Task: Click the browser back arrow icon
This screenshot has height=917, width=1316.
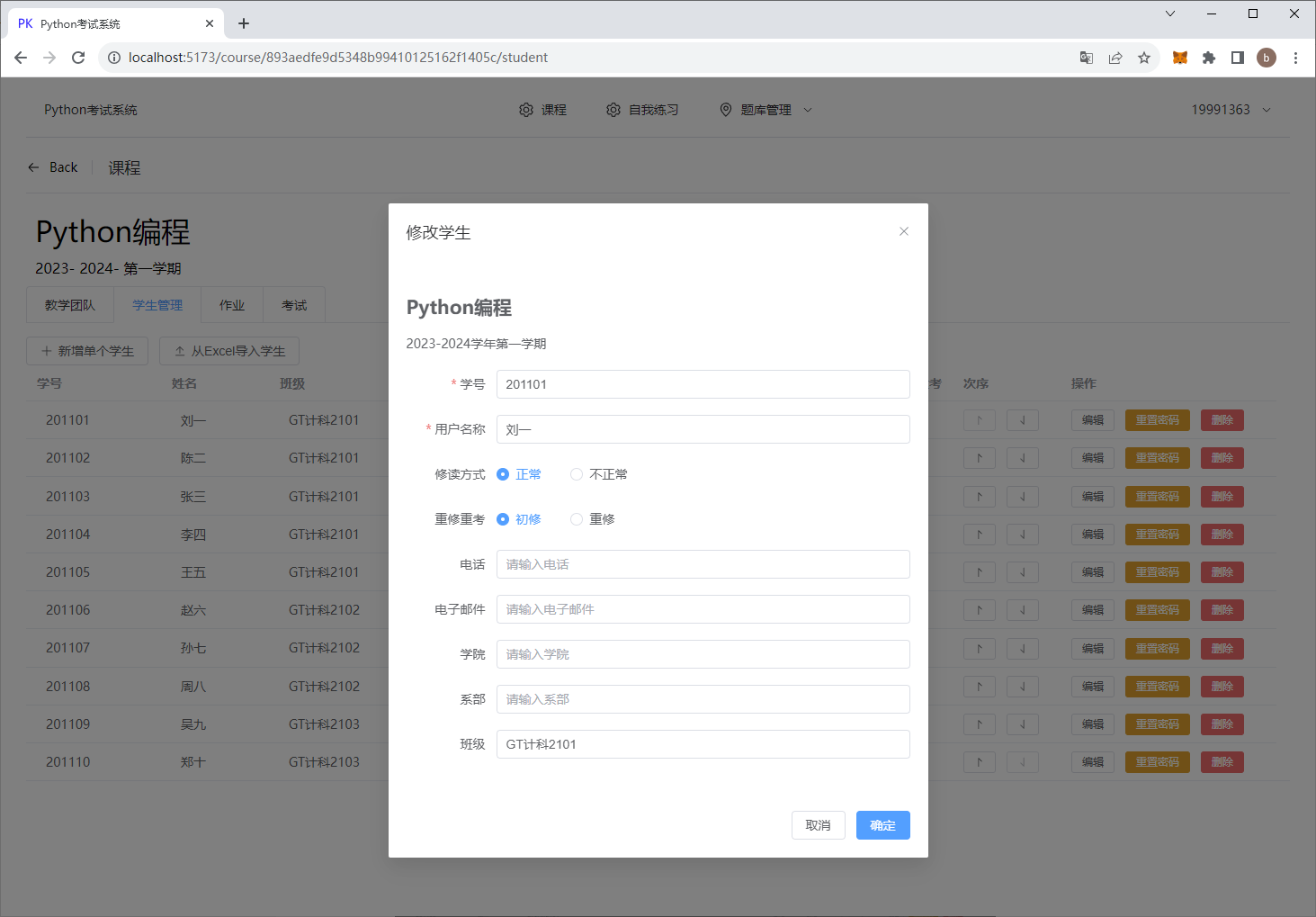Action: tap(21, 58)
